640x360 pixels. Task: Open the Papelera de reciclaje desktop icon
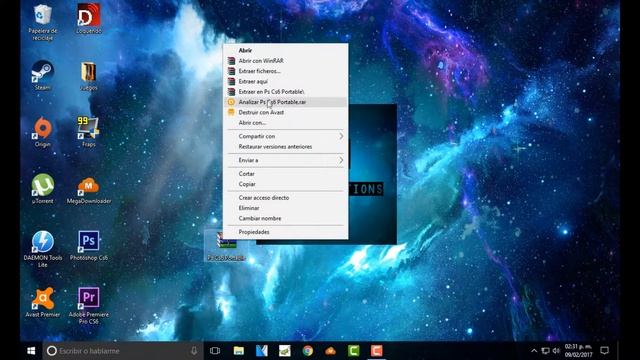tap(42, 22)
